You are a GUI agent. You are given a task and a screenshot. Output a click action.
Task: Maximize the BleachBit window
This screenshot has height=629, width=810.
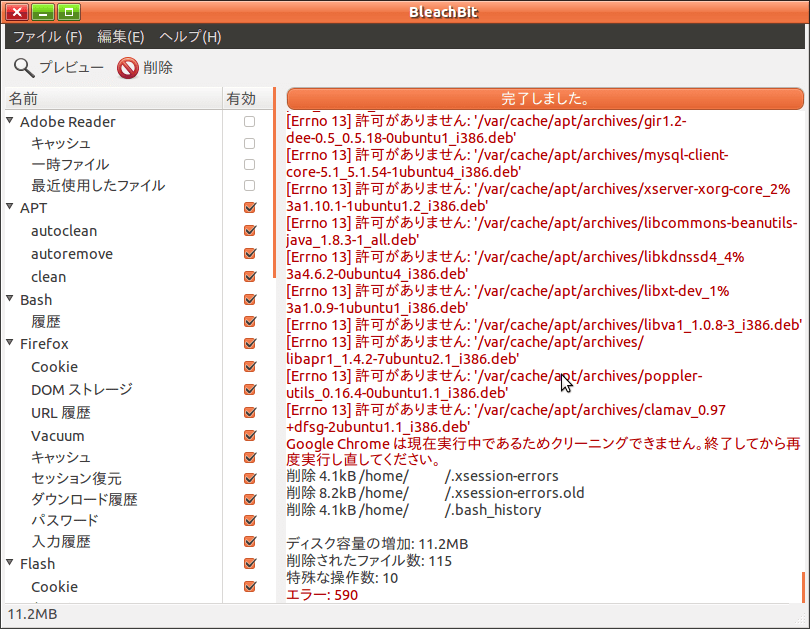click(68, 12)
